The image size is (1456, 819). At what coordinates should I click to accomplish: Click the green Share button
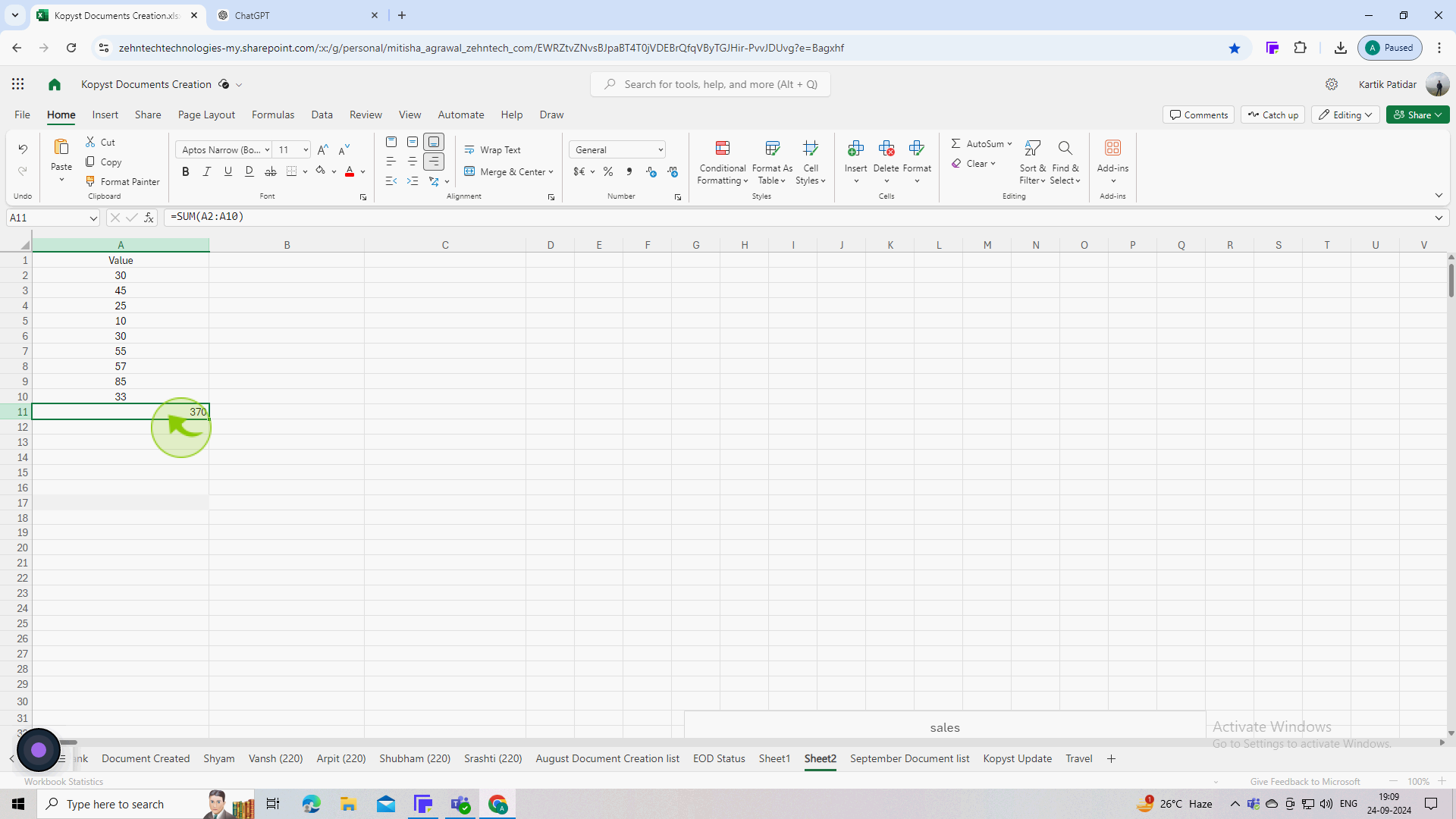tap(1417, 115)
